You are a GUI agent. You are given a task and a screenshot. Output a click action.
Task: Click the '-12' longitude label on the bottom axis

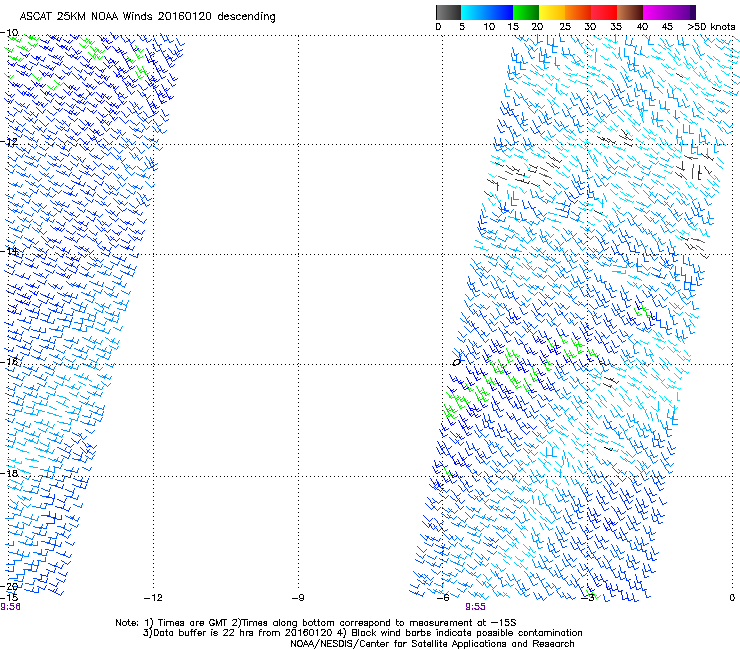[153, 598]
